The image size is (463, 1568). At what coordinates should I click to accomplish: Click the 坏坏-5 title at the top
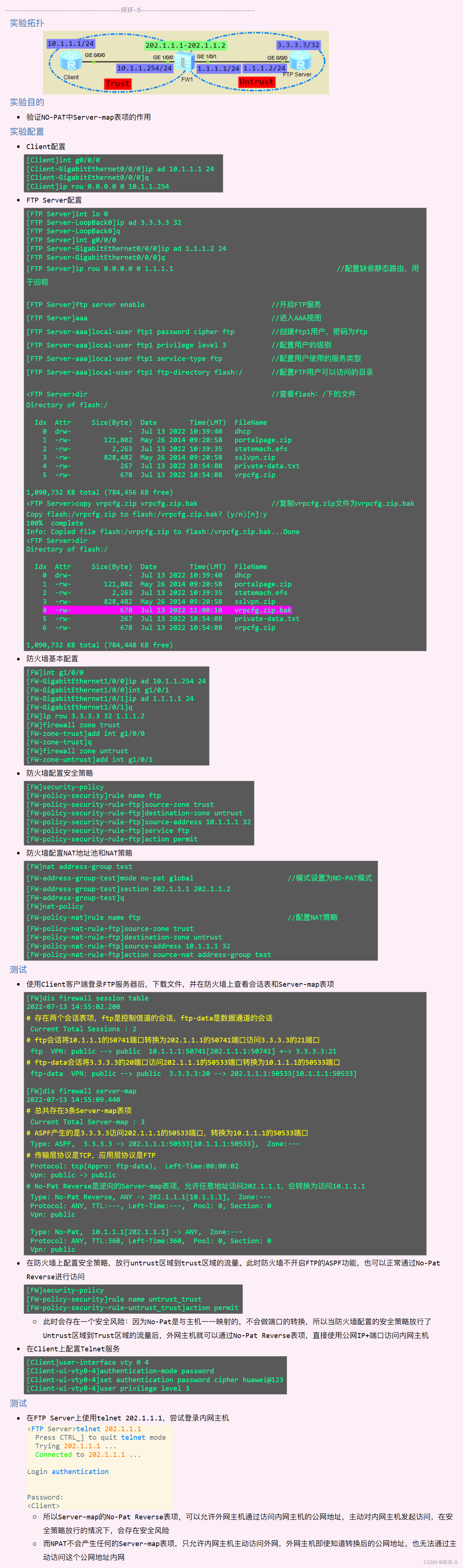coord(131,10)
